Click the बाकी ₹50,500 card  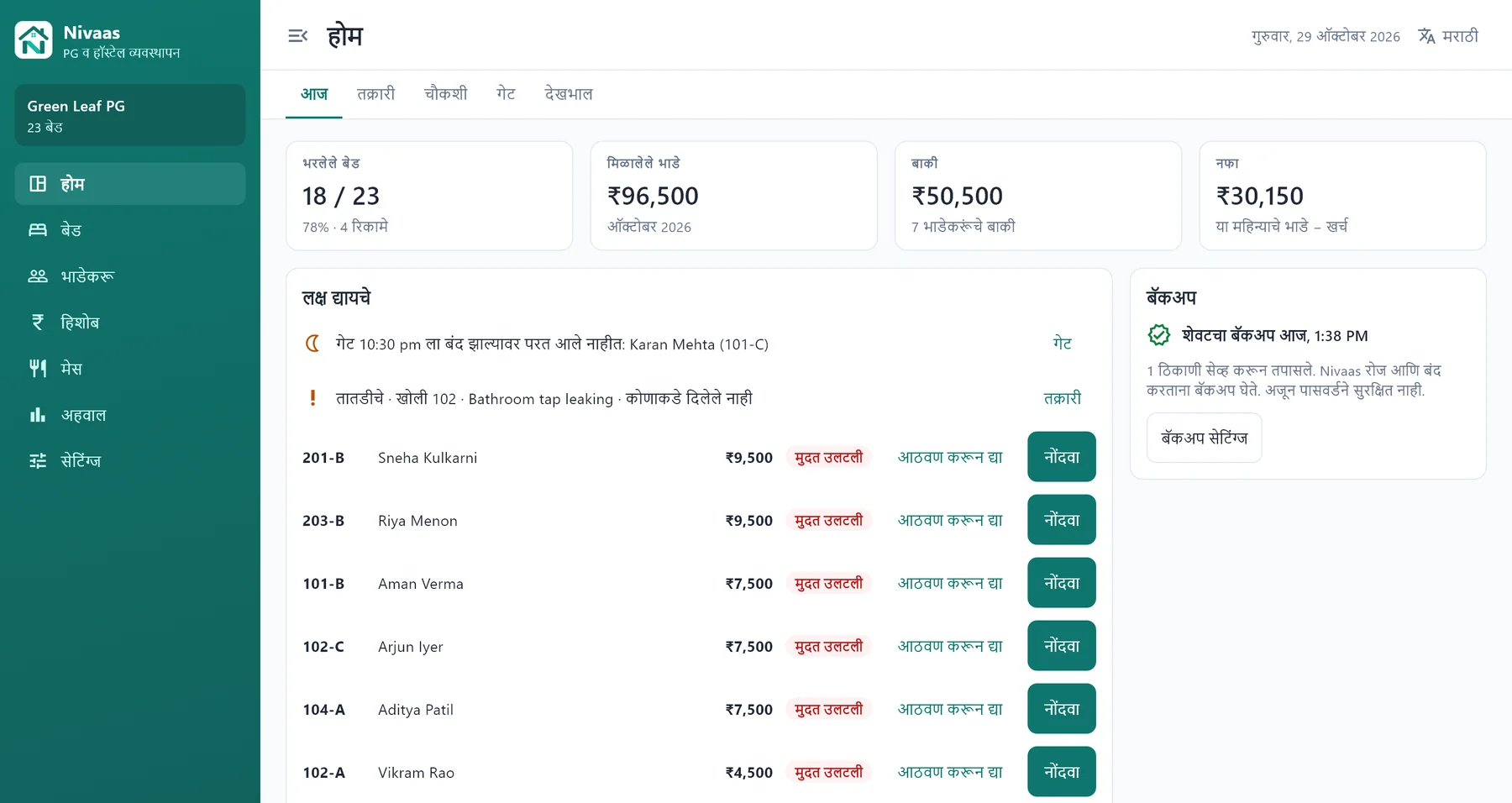coord(1038,196)
